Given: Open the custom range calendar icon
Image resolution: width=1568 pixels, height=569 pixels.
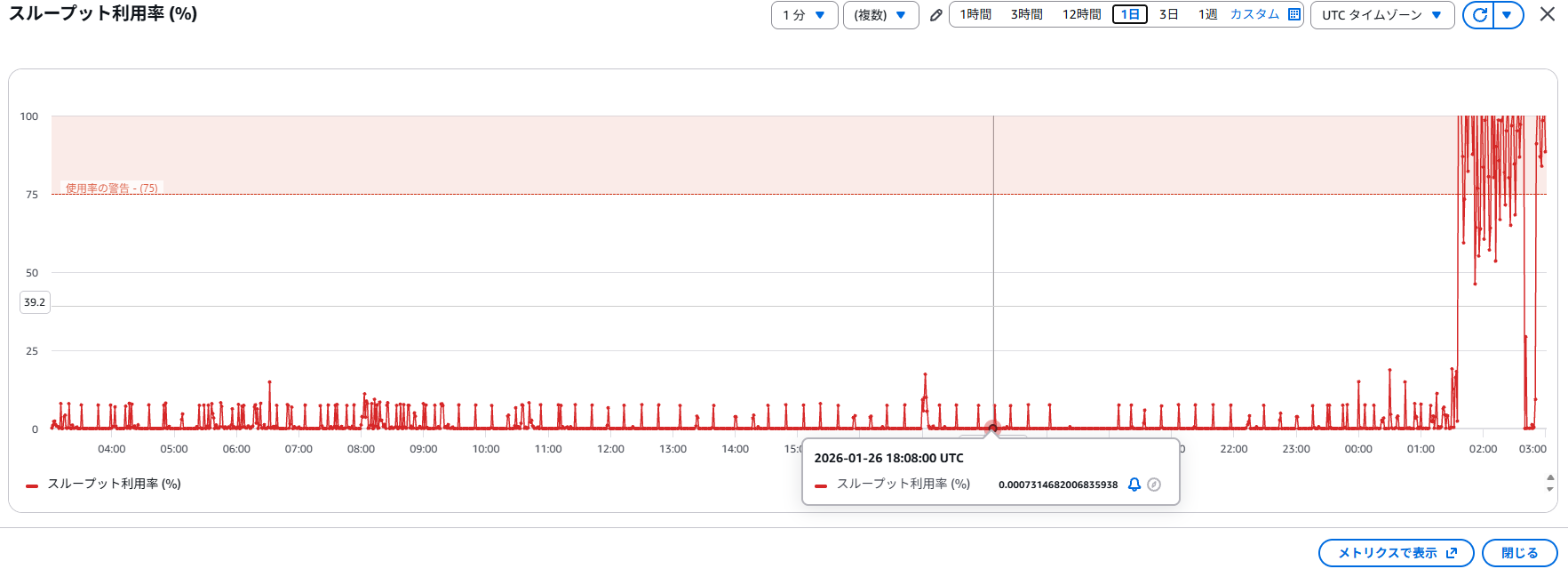Looking at the screenshot, I should tap(1293, 14).
